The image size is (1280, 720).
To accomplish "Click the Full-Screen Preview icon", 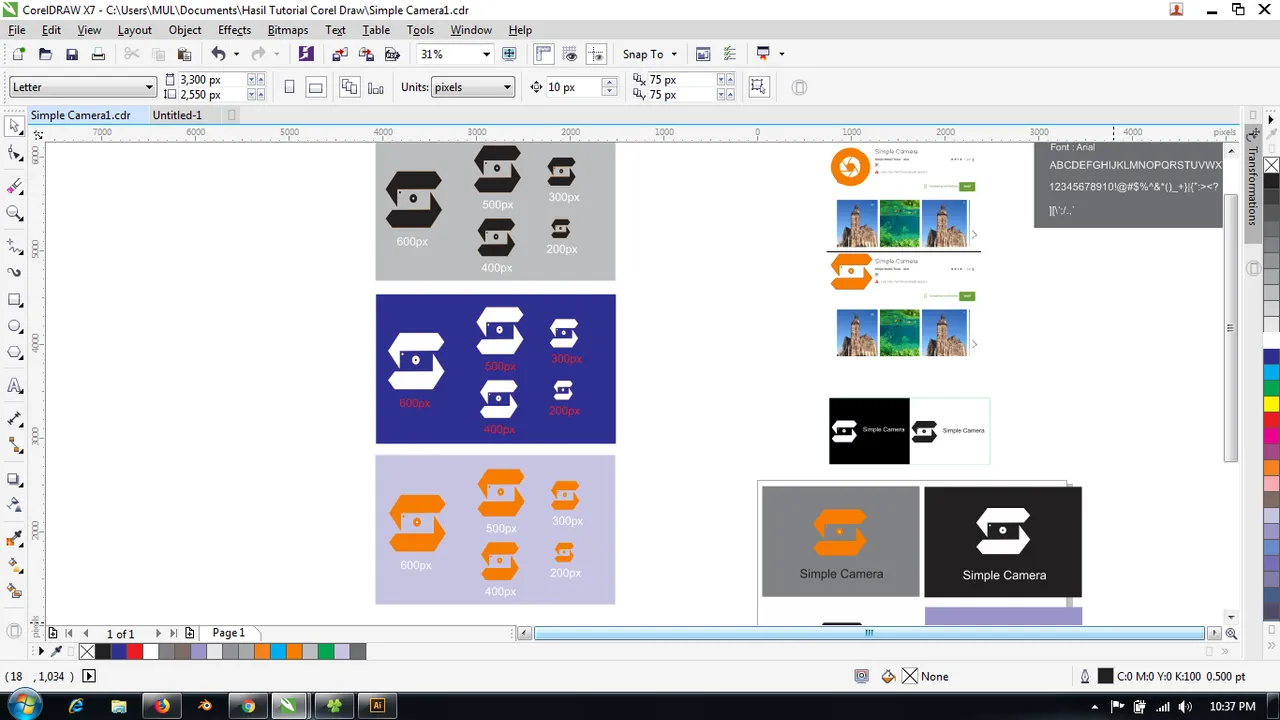I will [509, 54].
